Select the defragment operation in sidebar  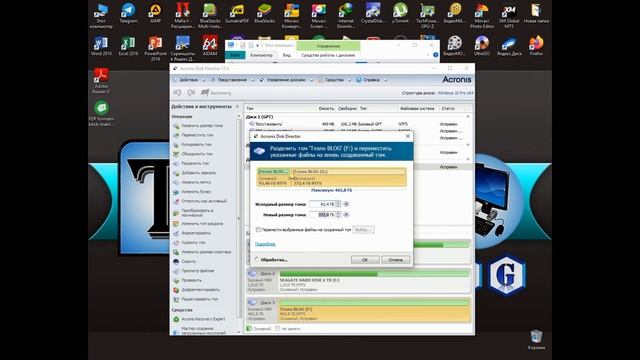[x=196, y=290]
